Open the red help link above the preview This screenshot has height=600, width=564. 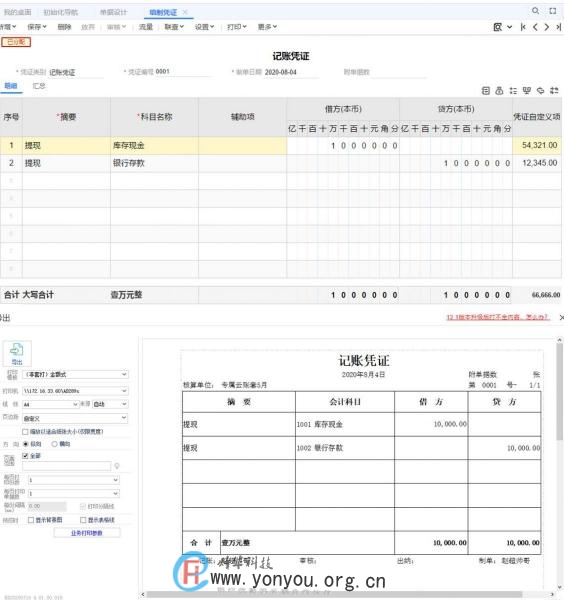tap(498, 317)
